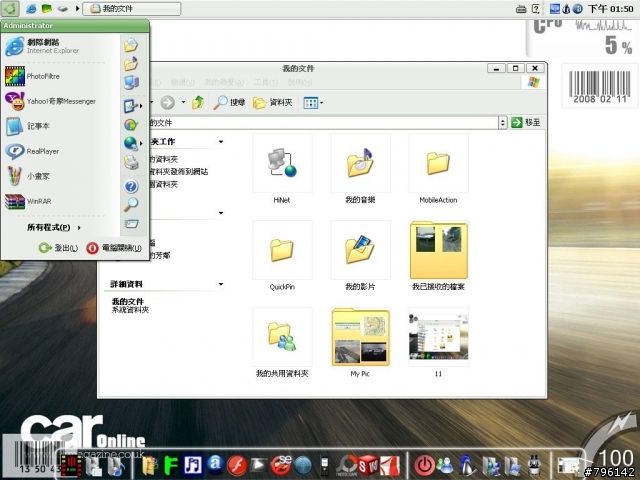This screenshot has height=480, width=640.
Task: Expand 所有程式(P) all programs menu
Action: coord(54,227)
